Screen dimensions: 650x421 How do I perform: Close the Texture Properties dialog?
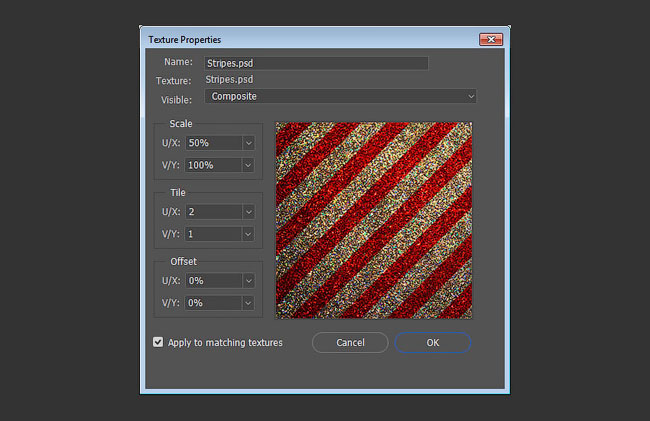[x=491, y=39]
